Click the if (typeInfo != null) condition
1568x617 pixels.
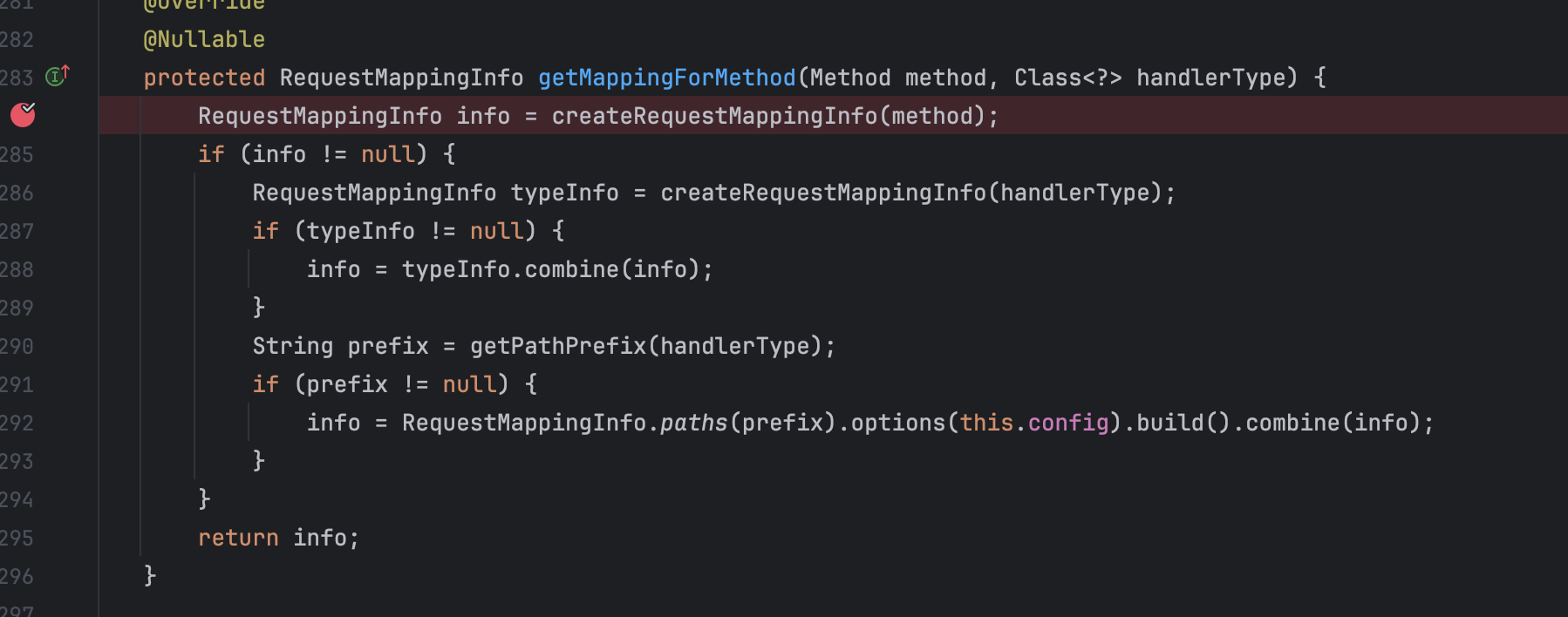tap(394, 231)
